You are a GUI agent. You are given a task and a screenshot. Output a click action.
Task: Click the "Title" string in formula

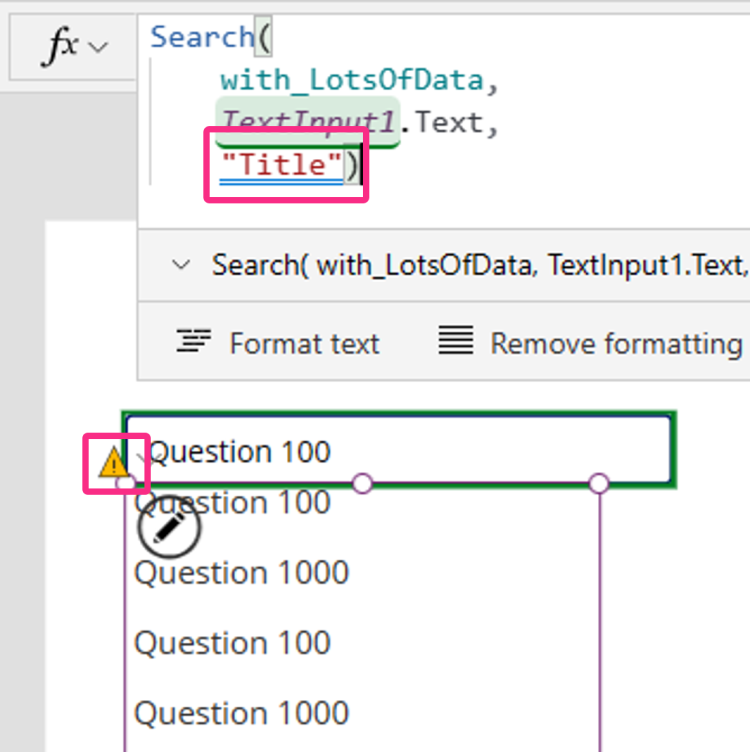[281, 163]
